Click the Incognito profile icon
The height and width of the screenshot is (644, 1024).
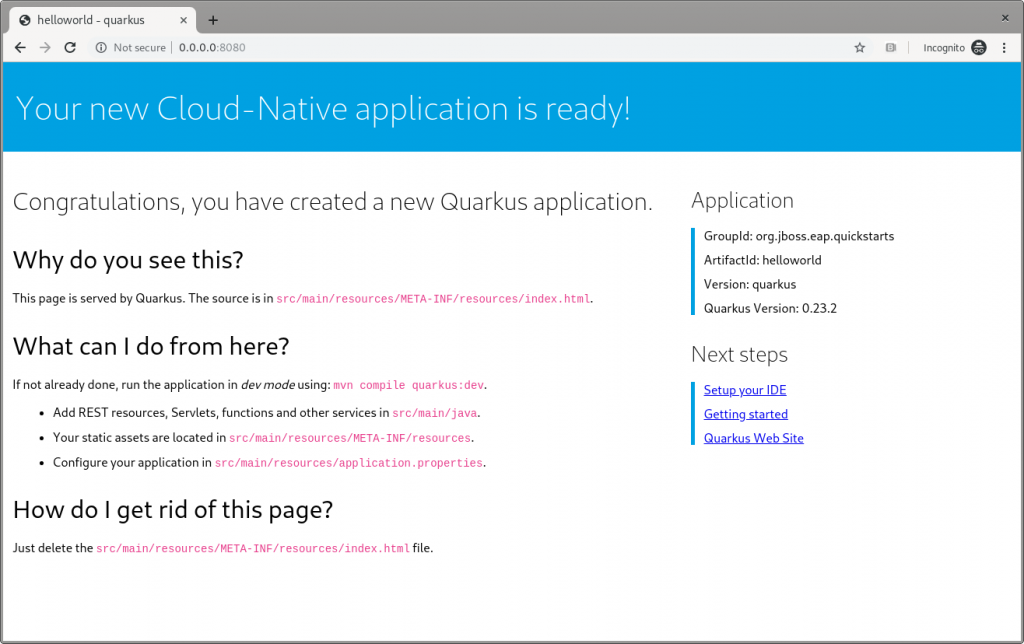point(978,47)
